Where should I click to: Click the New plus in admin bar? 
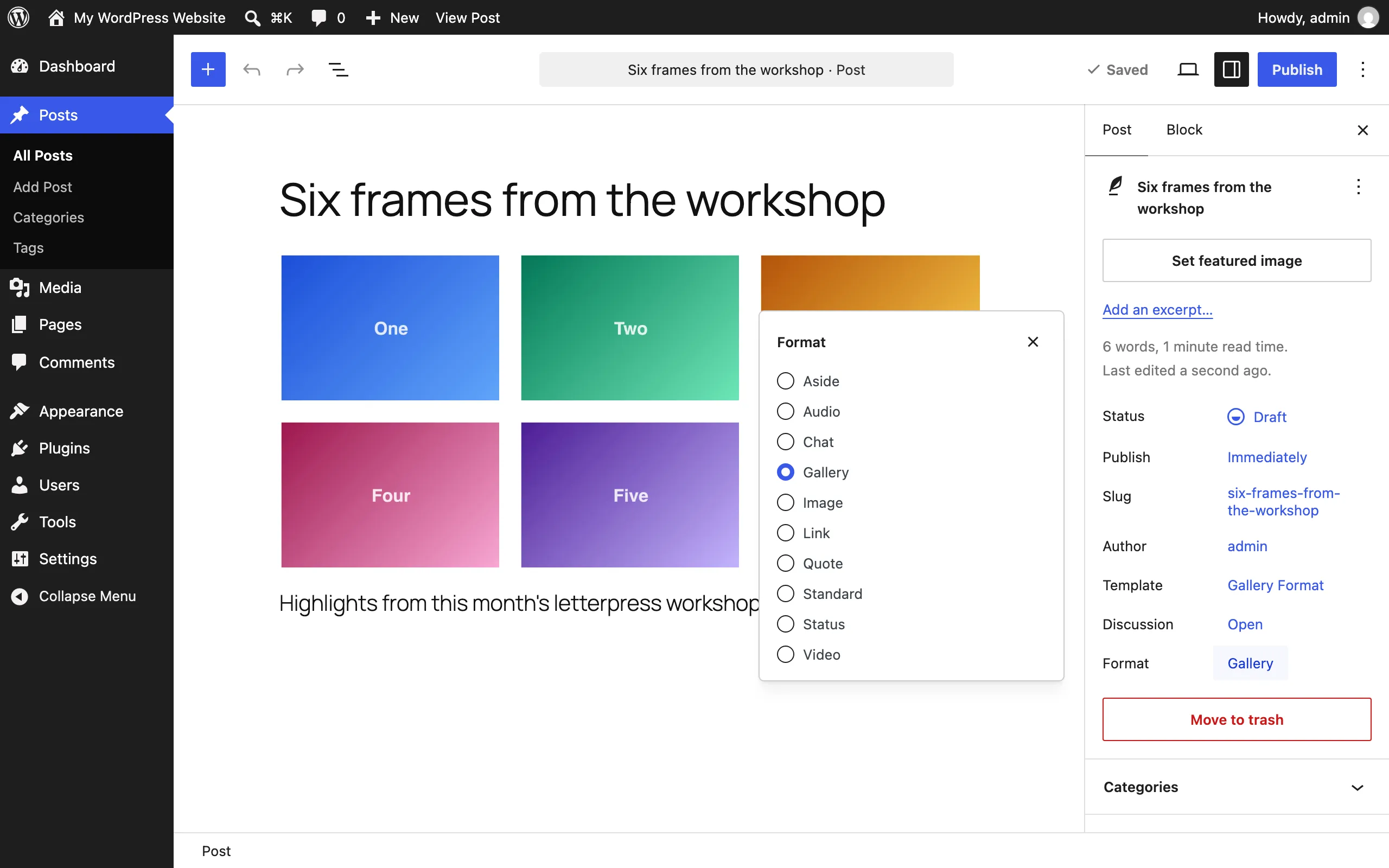tap(373, 18)
